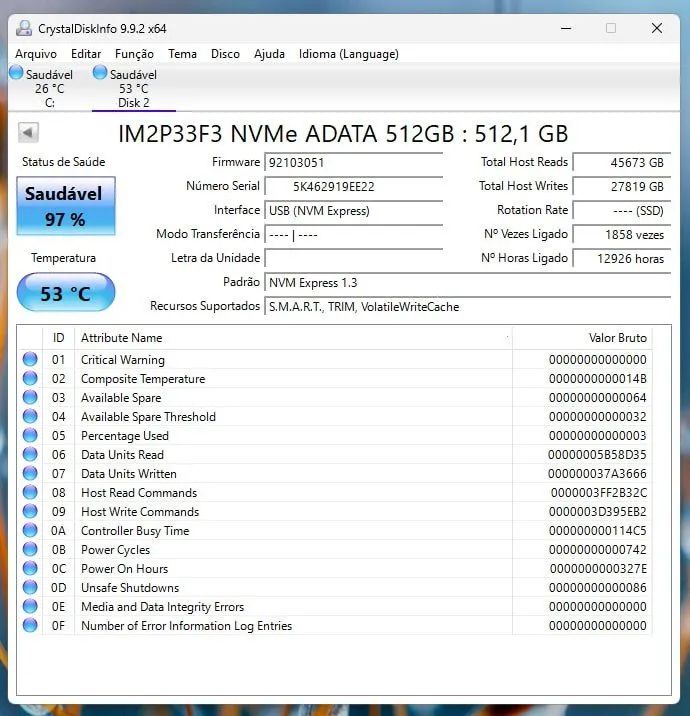The width and height of the screenshot is (690, 716).
Task: Select the Power On Hours attribute name
Action: [124, 569]
